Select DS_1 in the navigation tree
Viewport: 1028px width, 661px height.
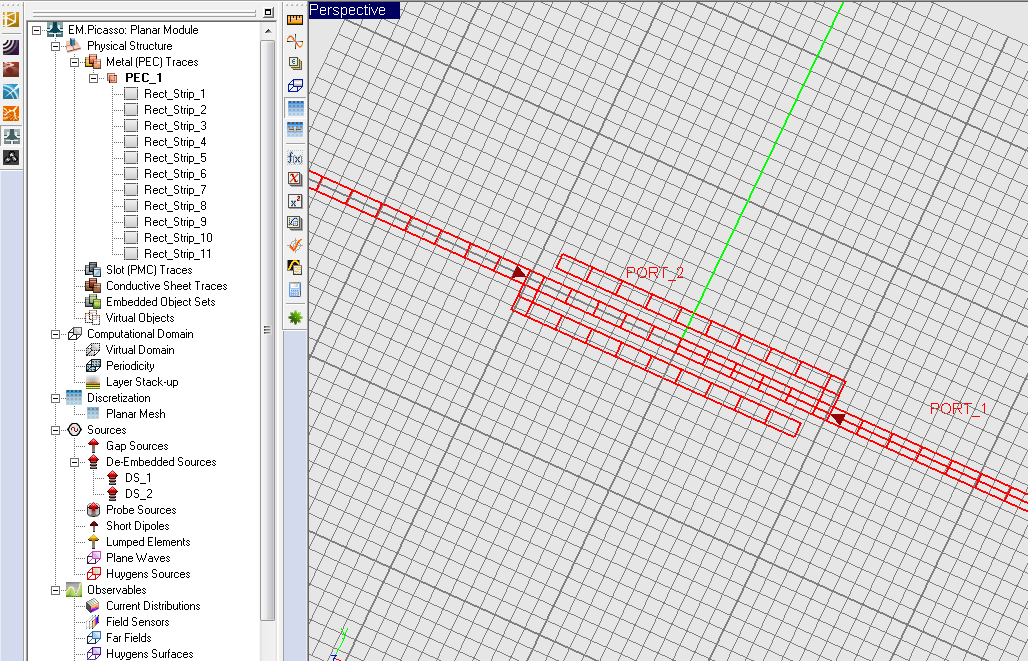tap(138, 478)
